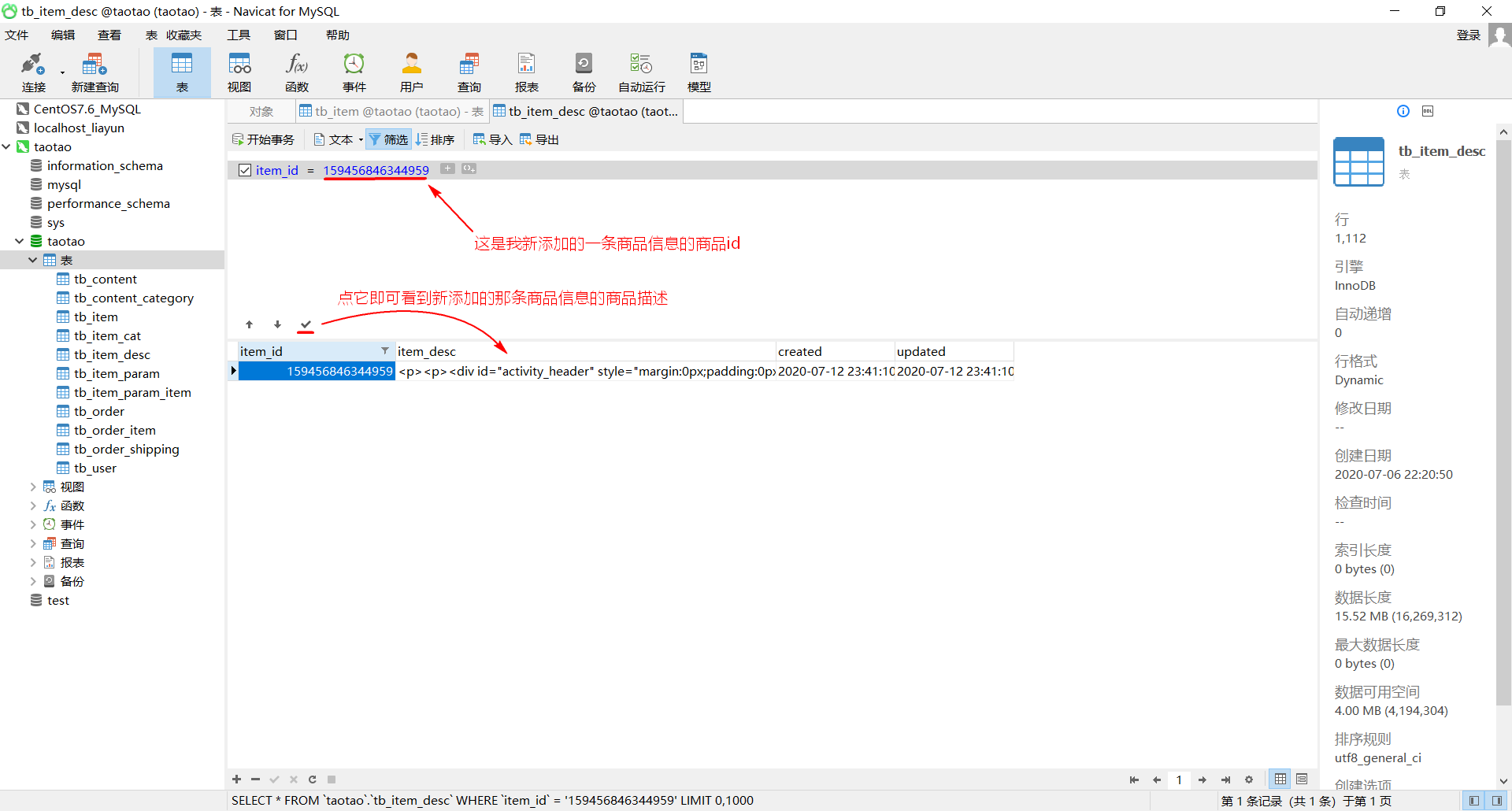
Task: Move the filter condition up
Action: pyautogui.click(x=249, y=324)
